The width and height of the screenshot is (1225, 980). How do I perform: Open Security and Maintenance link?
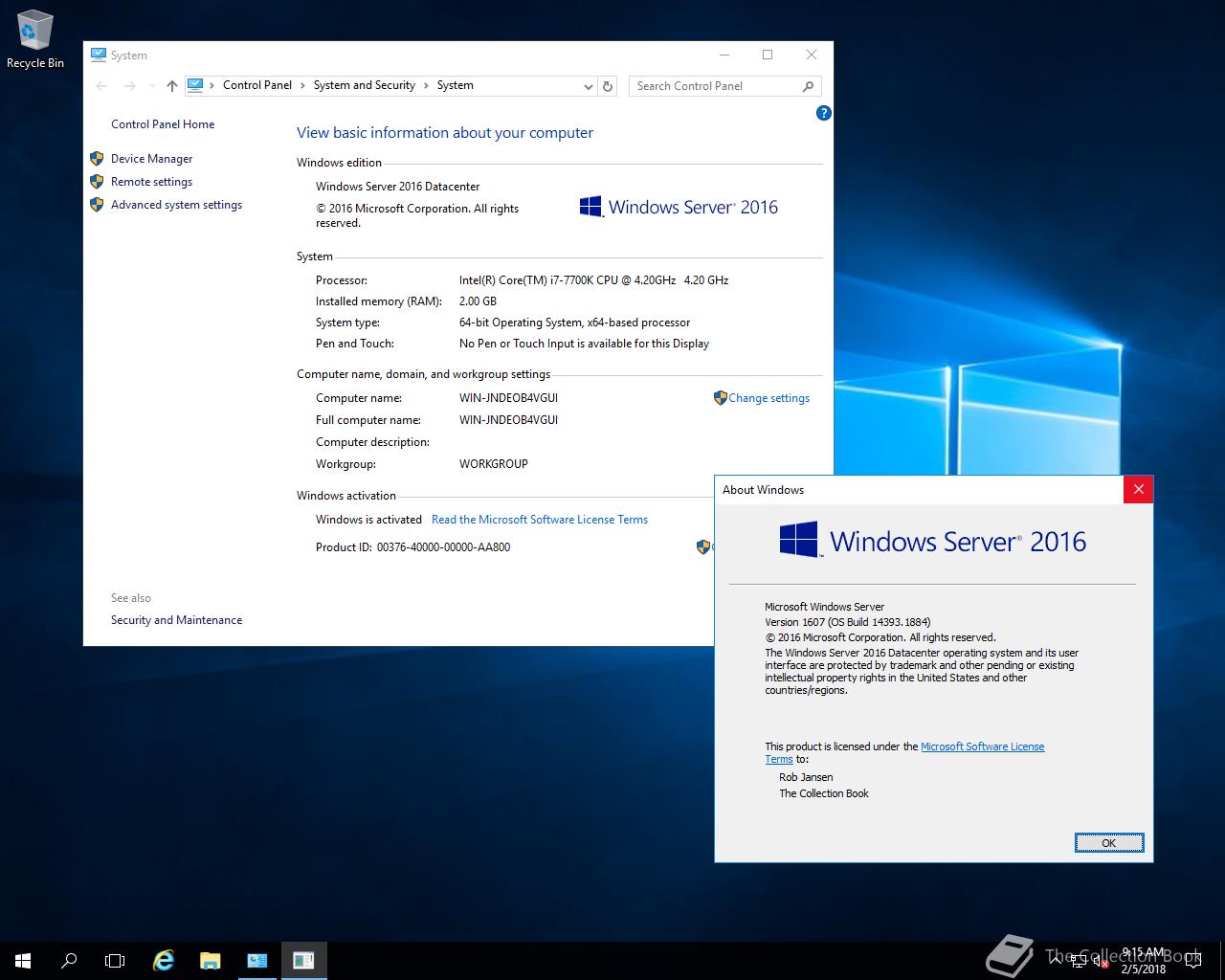point(176,620)
